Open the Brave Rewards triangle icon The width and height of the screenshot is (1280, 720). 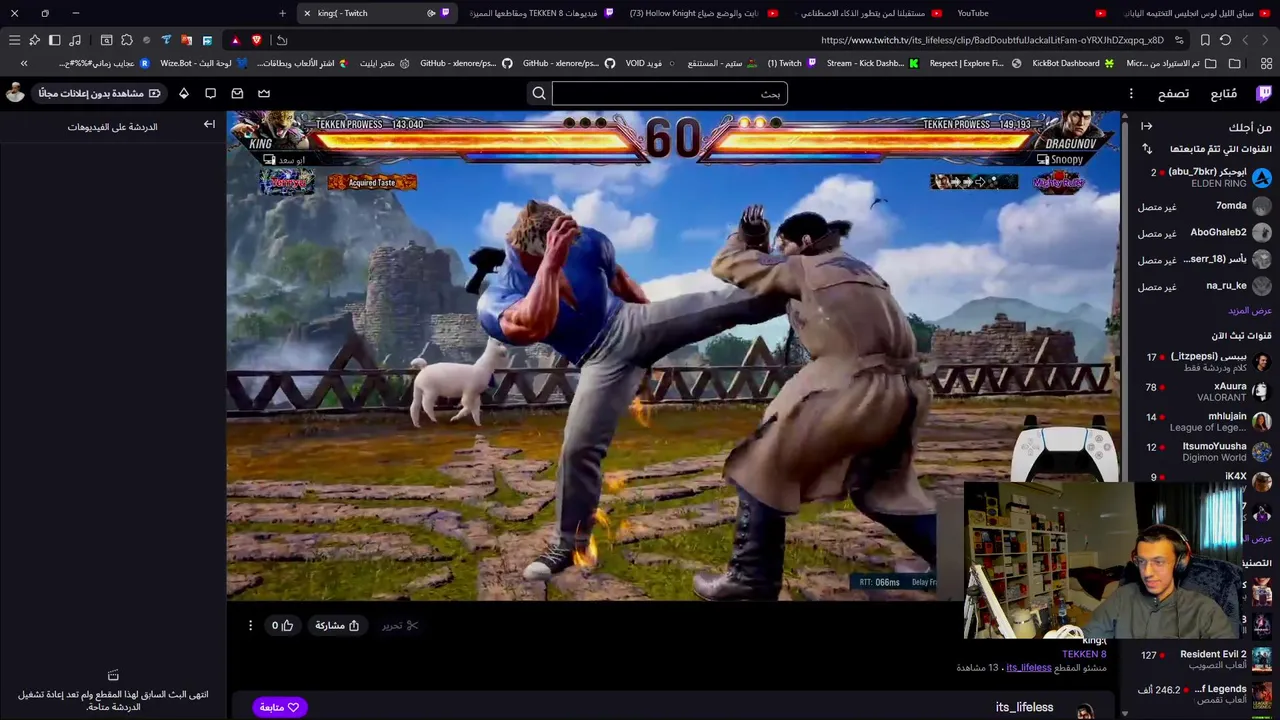[x=235, y=40]
